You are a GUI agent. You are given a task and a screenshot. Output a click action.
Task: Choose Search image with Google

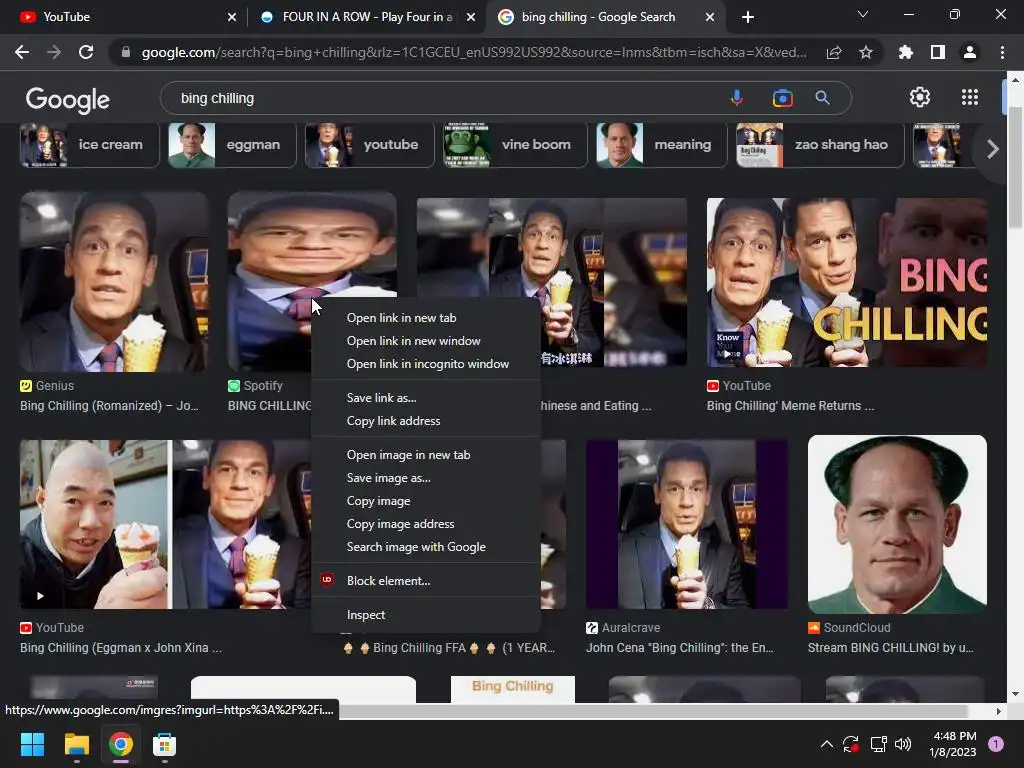point(426,547)
